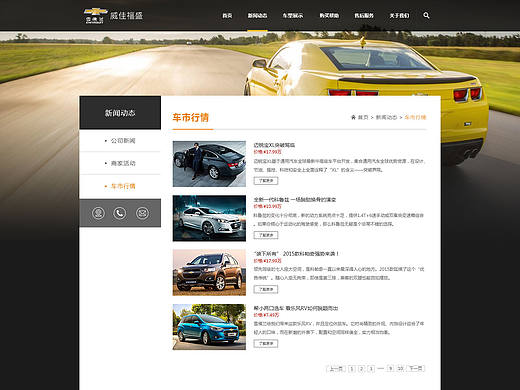Open 购买帮助 in top navigation
This screenshot has width=520, height=390.
coord(329,16)
